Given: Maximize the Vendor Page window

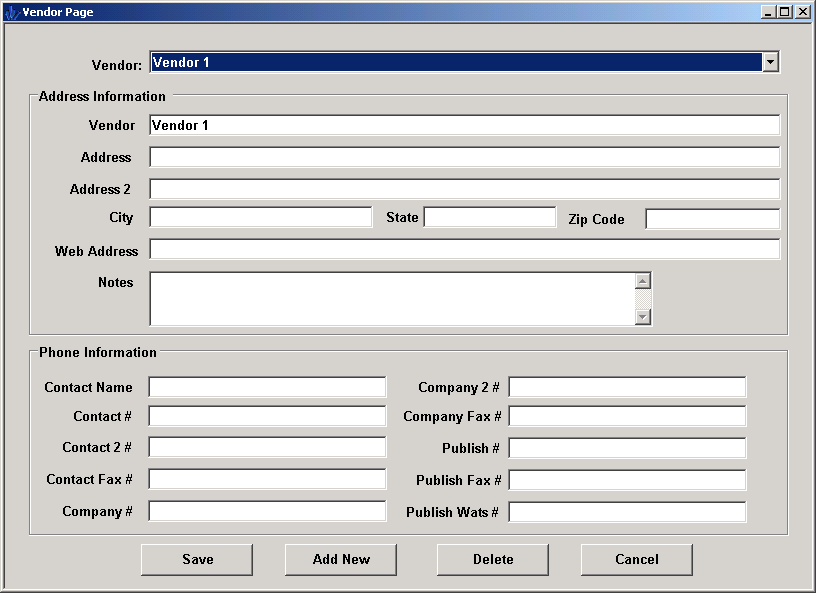Looking at the screenshot, I should pyautogui.click(x=785, y=12).
